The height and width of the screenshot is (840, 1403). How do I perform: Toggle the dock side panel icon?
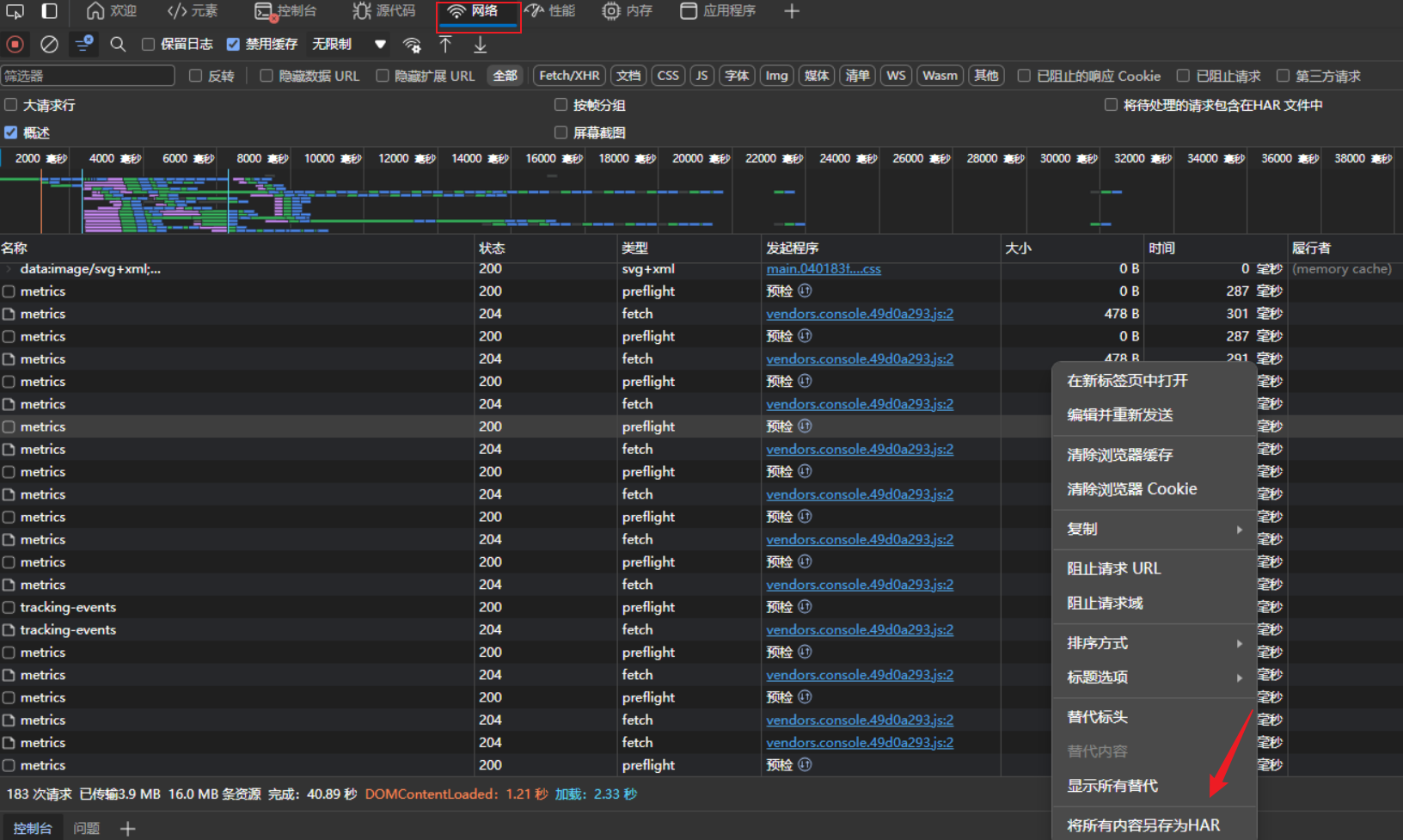(50, 11)
